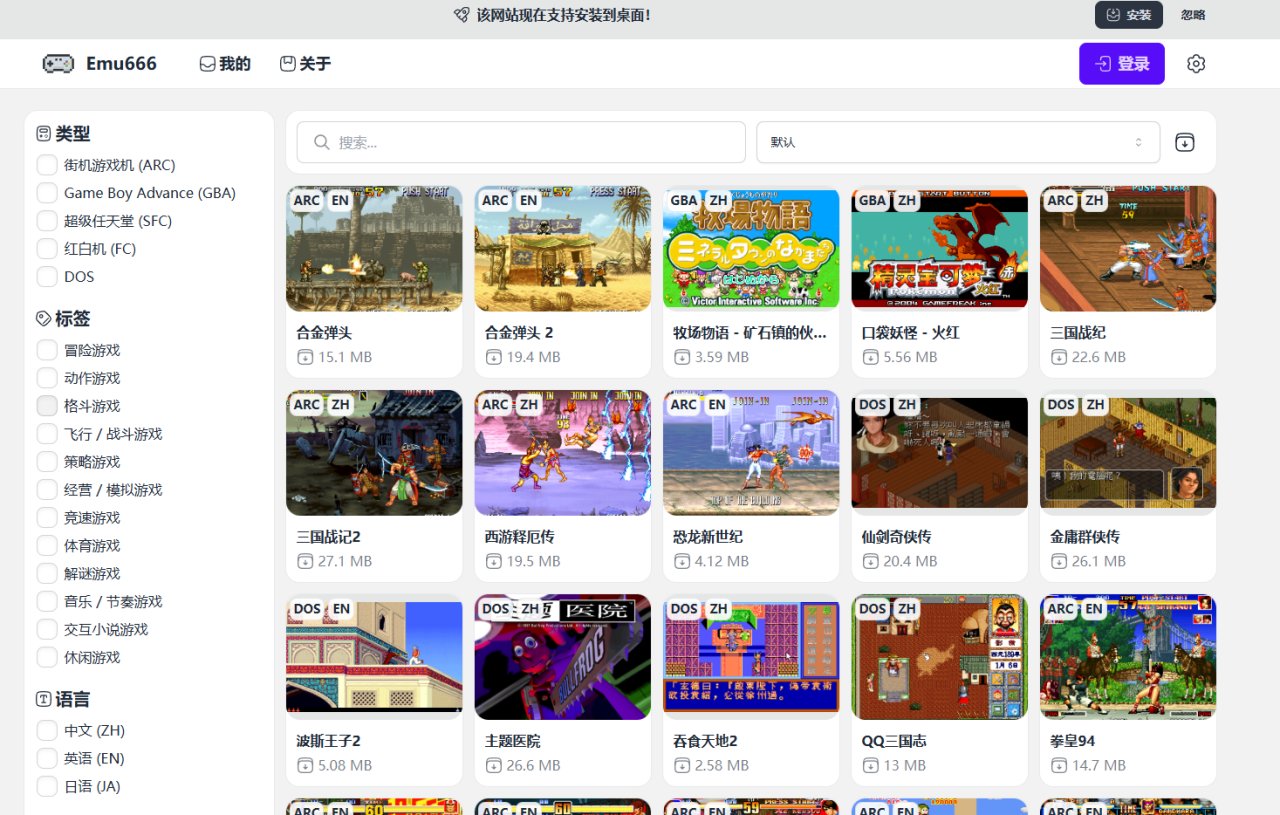Enable the 超级任天堂 (SFC) filter

pyautogui.click(x=46, y=221)
